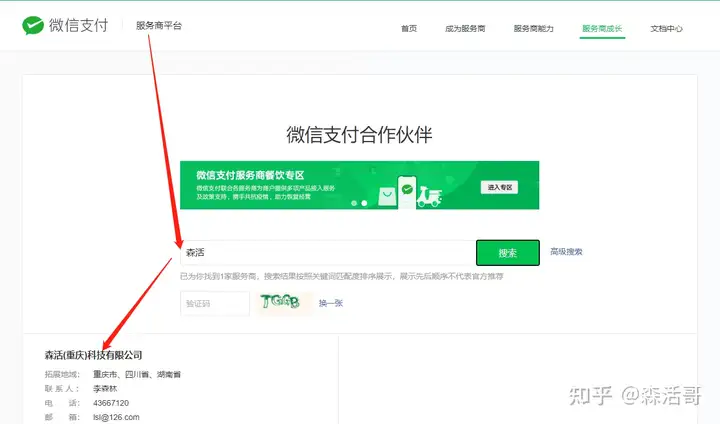Click the WeChat Pay green logo icon

click(x=33, y=26)
